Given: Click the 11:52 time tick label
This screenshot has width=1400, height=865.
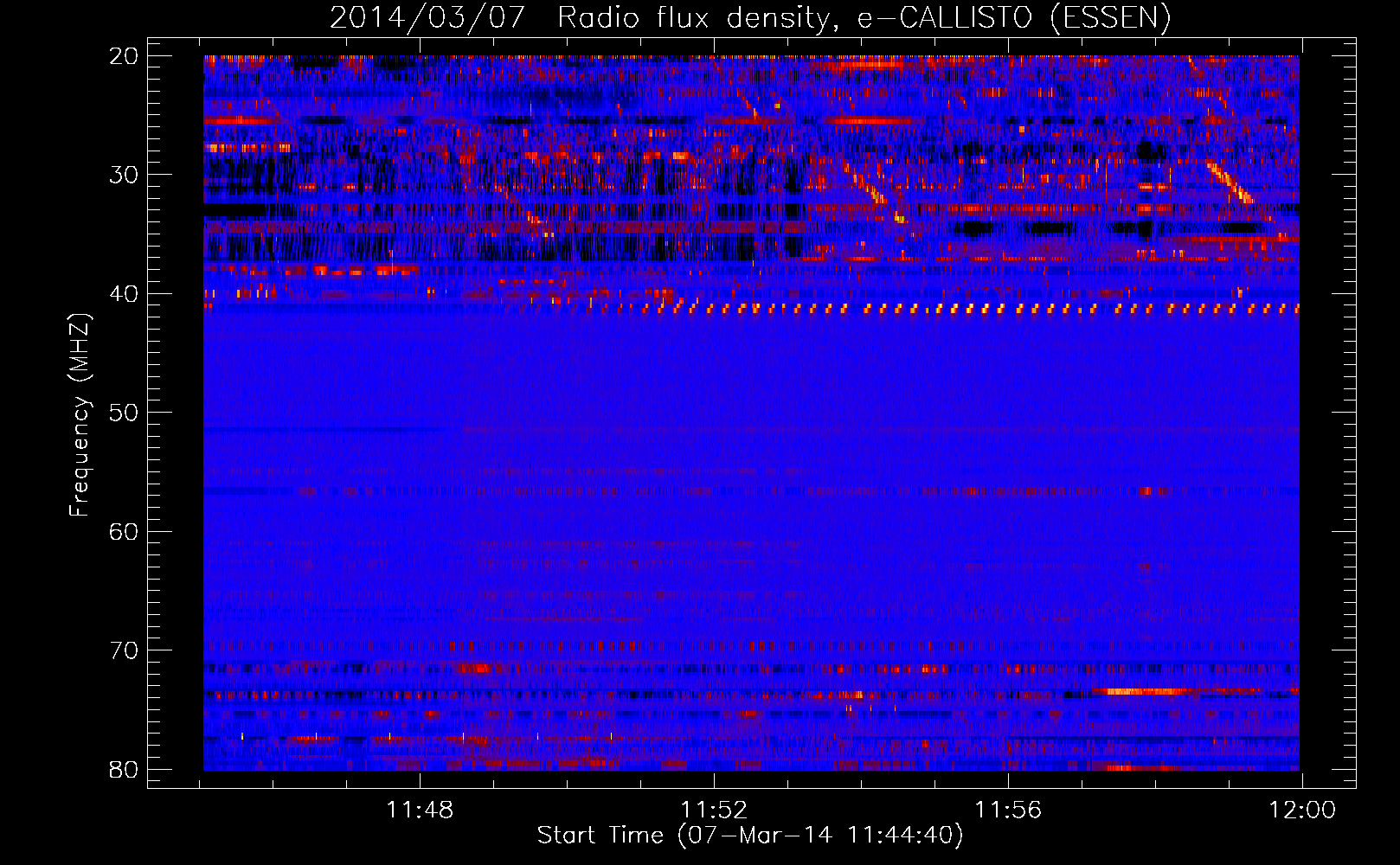Looking at the screenshot, I should [714, 811].
